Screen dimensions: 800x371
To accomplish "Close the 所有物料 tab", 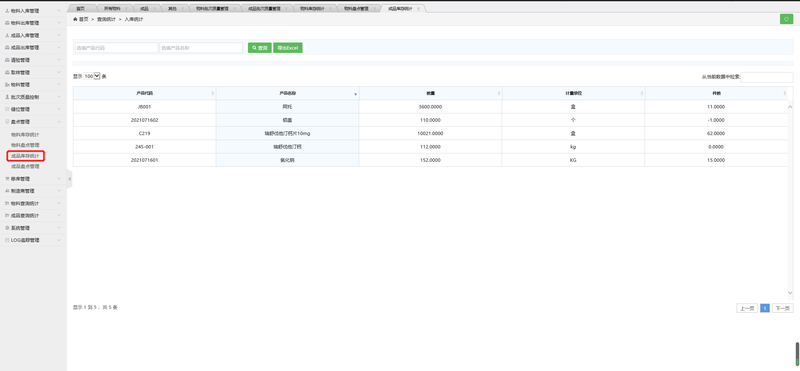I will click(x=128, y=9).
